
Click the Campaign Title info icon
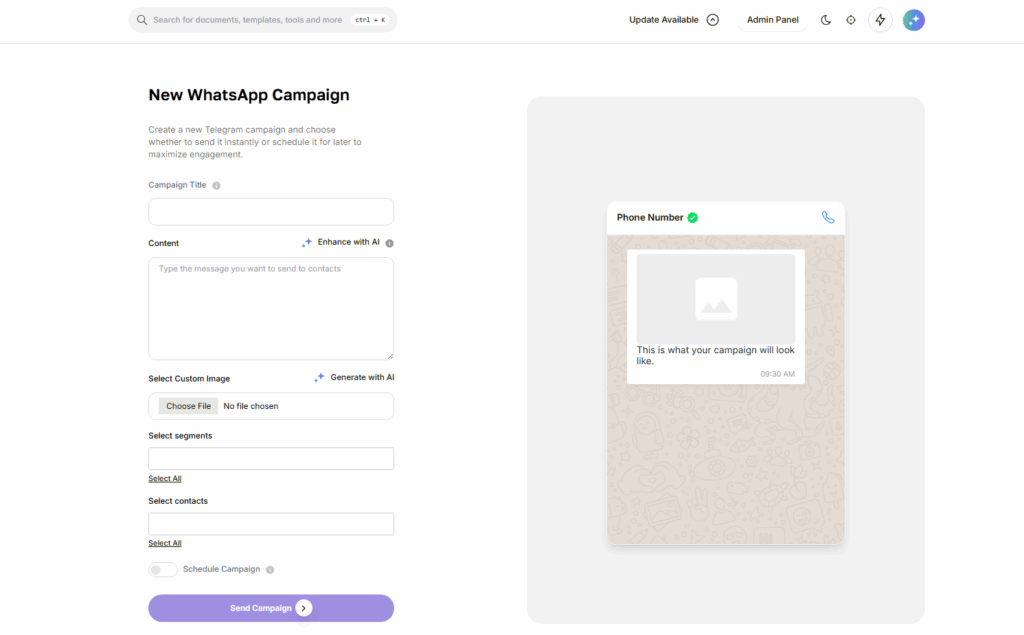click(x=216, y=186)
